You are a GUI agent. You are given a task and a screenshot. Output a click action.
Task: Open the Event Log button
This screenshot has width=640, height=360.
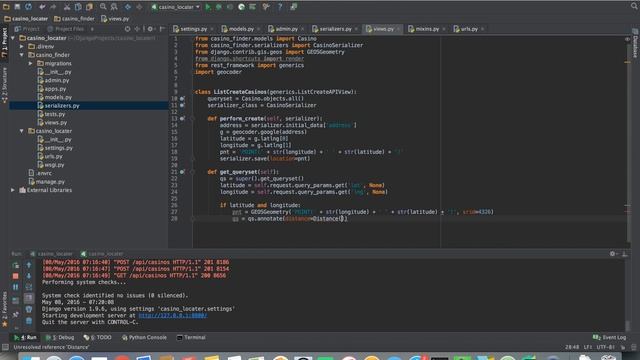(609, 338)
